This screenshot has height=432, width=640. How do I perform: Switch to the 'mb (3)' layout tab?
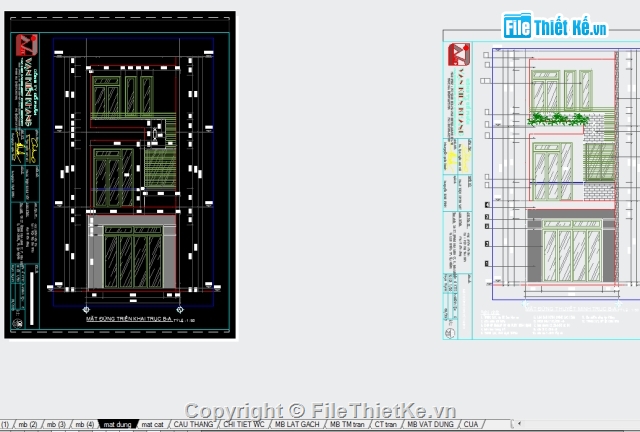point(56,425)
